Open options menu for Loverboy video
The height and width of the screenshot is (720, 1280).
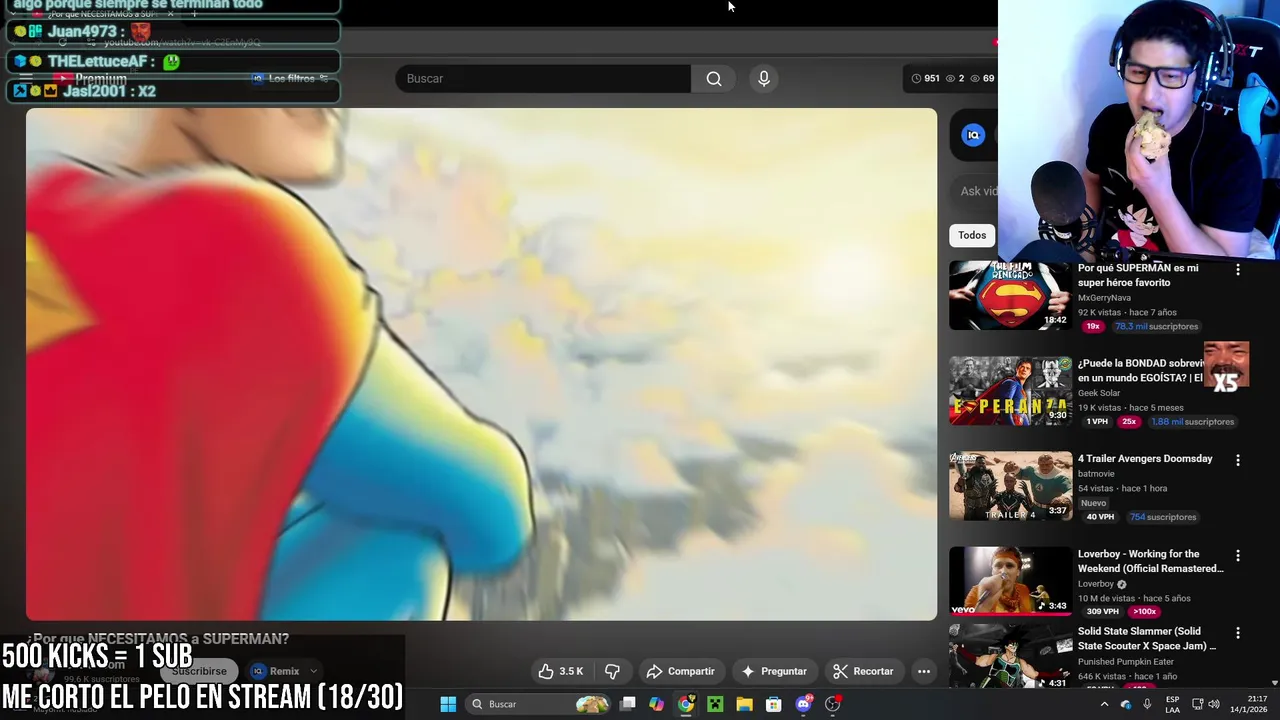pos(1238,555)
